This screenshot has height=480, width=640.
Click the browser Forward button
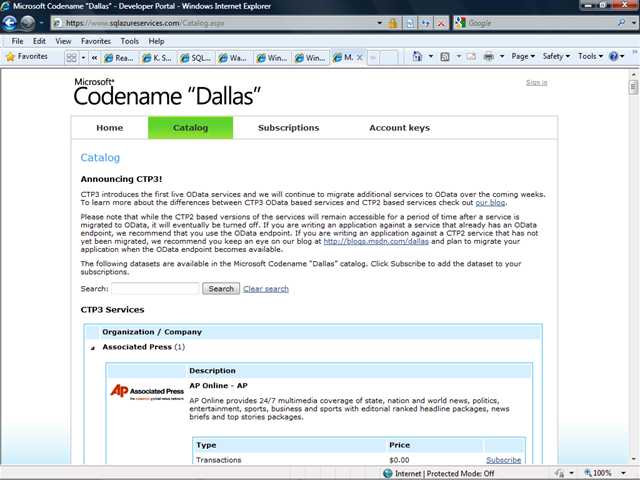coord(27,23)
